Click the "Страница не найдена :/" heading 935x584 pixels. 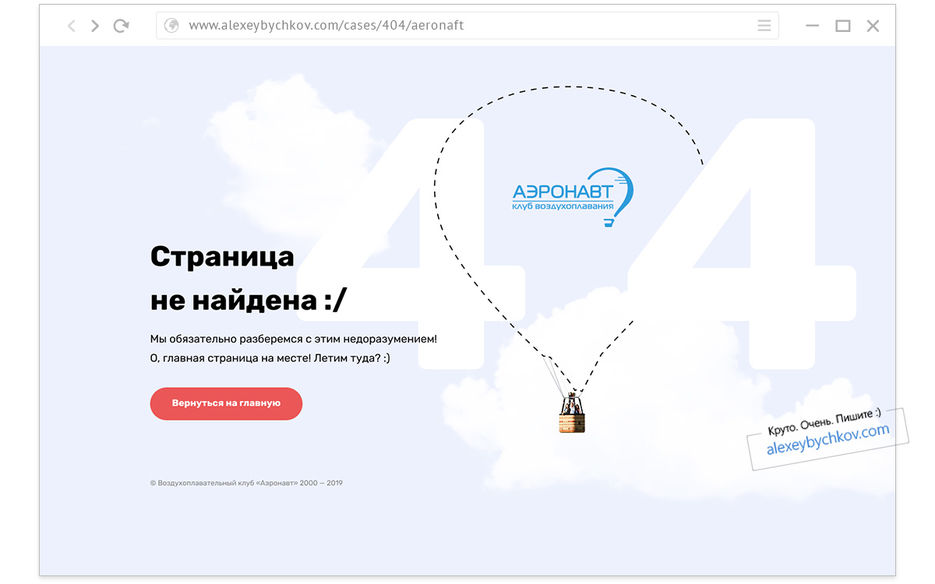tap(248, 278)
